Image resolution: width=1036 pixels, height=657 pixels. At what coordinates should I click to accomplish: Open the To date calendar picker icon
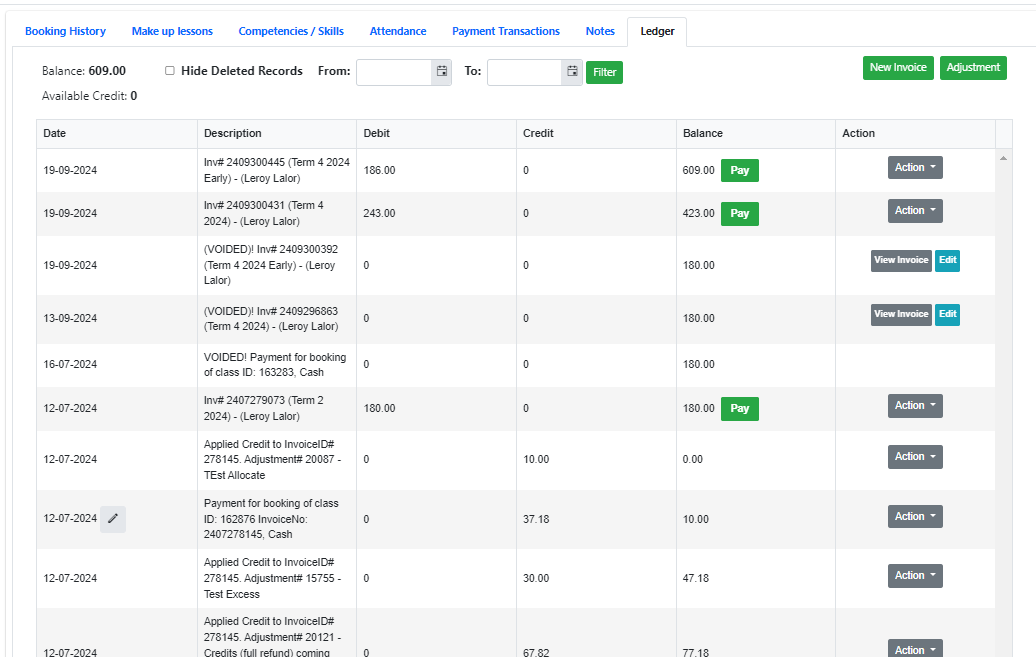click(572, 72)
